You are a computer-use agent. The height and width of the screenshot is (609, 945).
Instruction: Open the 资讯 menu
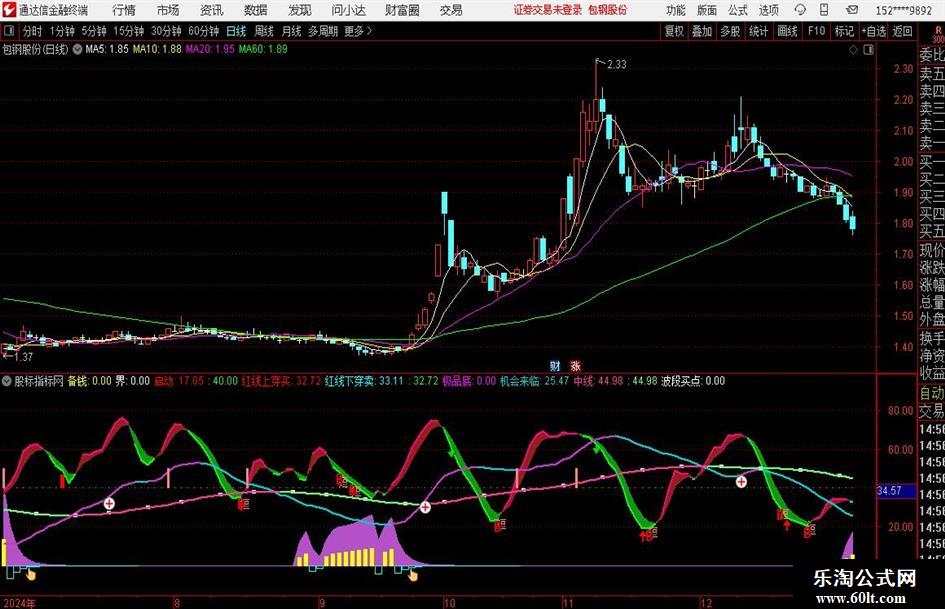[x=212, y=10]
